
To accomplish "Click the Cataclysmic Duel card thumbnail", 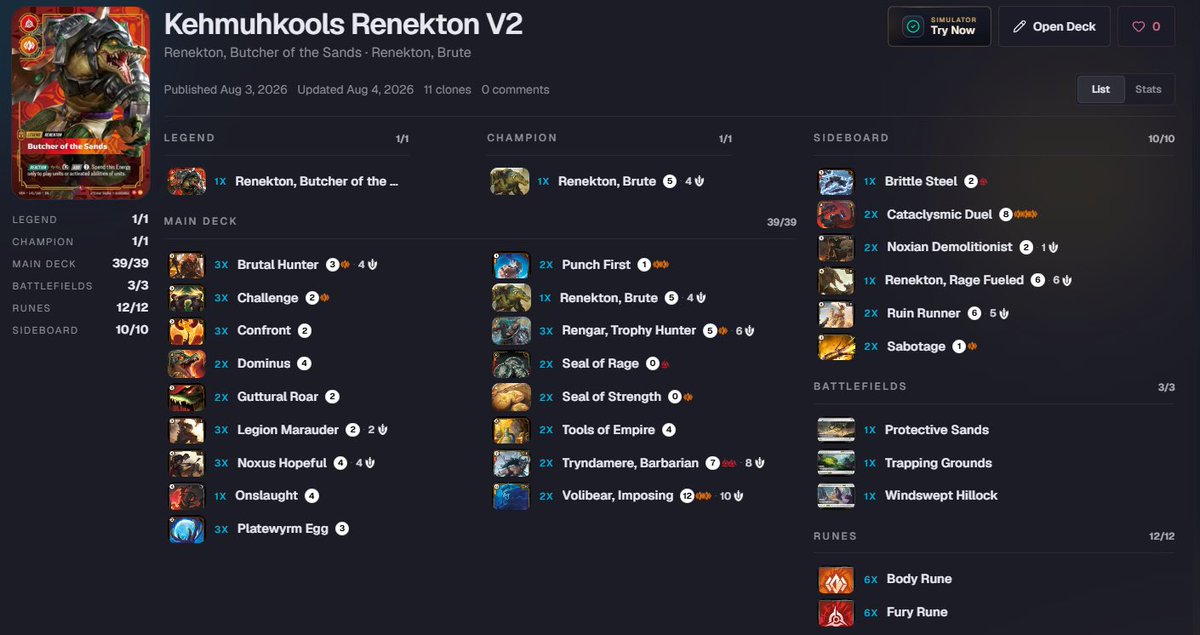I will tap(836, 215).
